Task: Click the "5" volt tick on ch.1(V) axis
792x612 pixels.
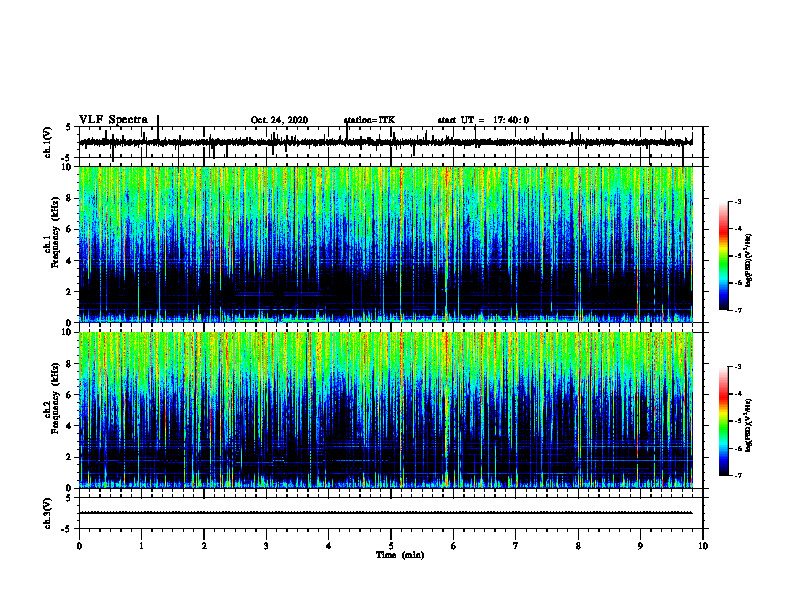Action: 70,128
